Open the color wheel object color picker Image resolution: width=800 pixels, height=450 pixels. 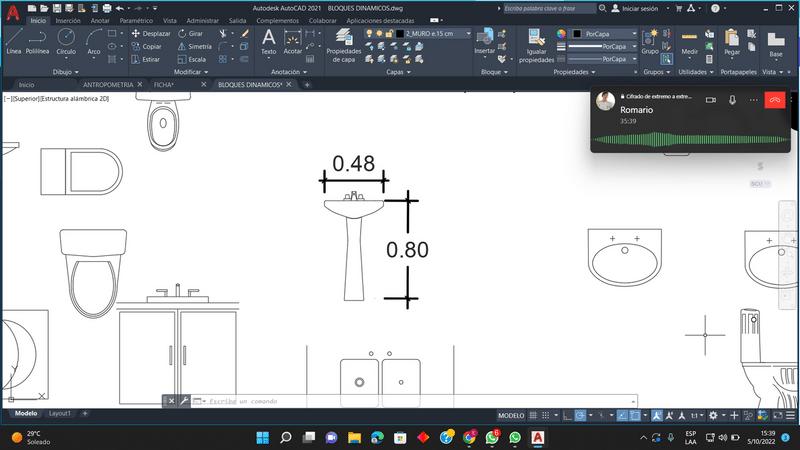click(x=561, y=34)
